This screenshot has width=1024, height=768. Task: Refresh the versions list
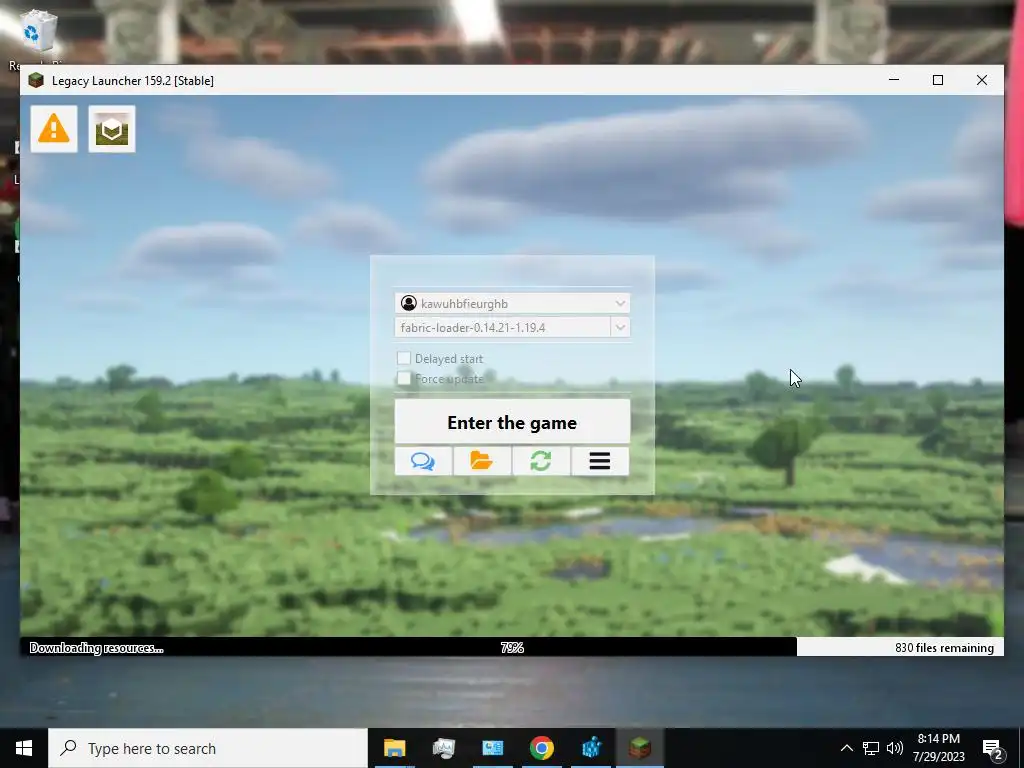tap(541, 461)
